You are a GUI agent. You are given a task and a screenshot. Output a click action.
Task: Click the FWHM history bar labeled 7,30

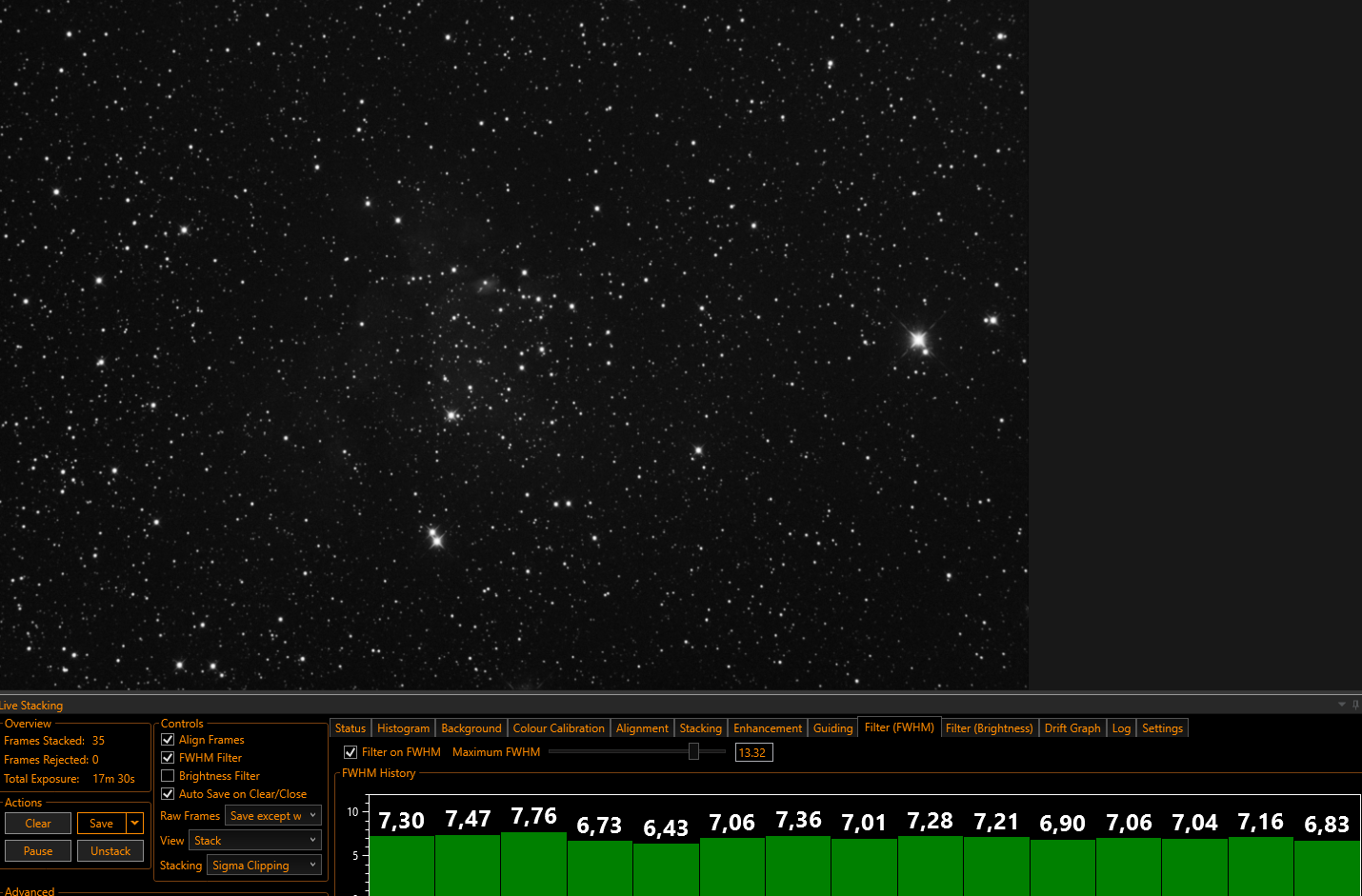click(x=401, y=866)
